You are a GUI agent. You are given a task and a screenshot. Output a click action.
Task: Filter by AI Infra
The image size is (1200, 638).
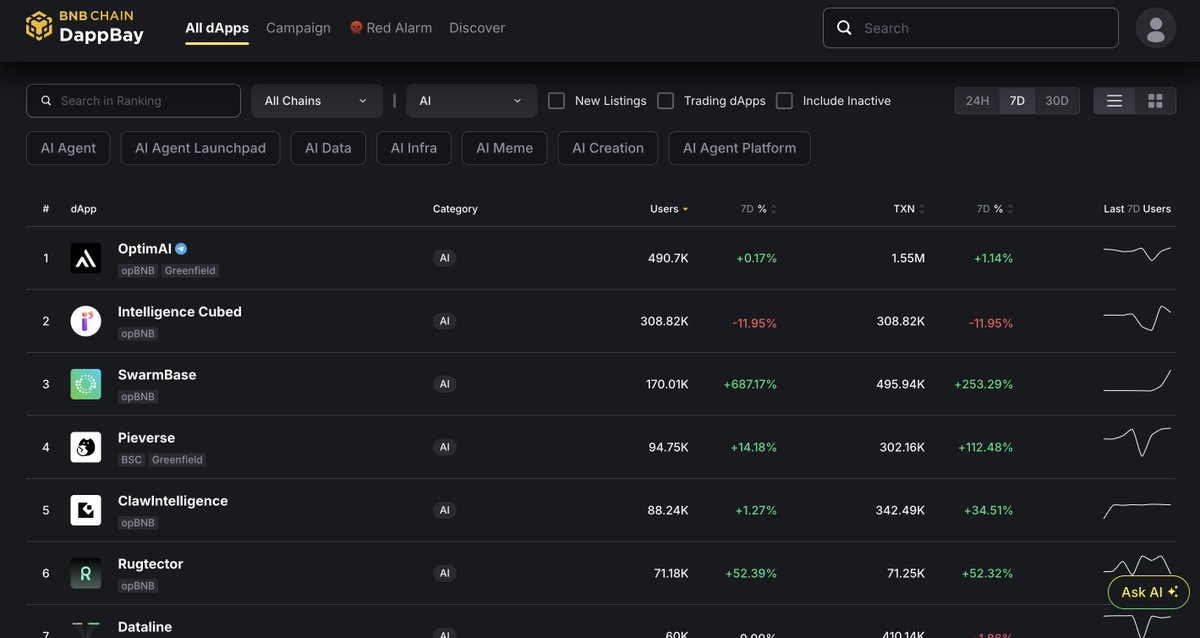tap(414, 148)
